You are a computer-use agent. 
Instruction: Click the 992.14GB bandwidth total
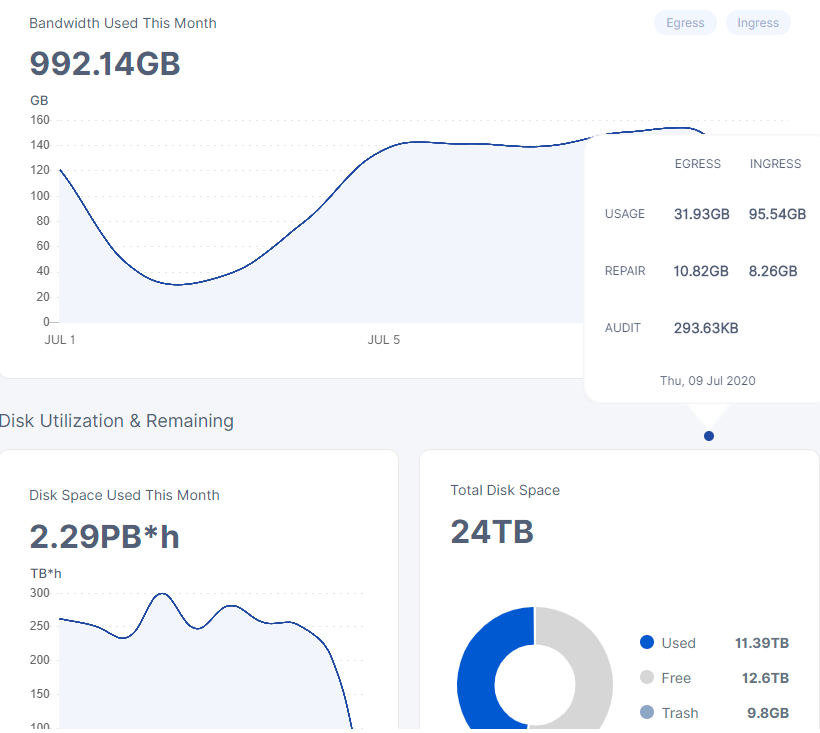coord(105,64)
